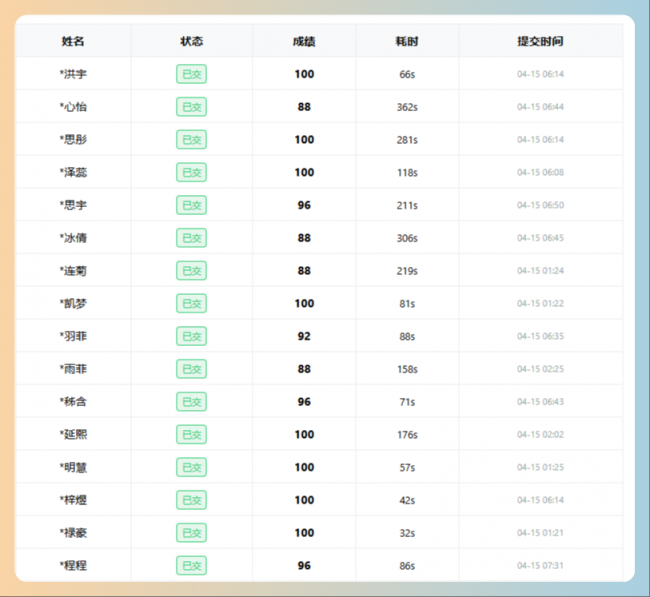Viewport: 650px width, 597px height.
Task: Sort by the 成绩 column header
Action: (x=304, y=41)
